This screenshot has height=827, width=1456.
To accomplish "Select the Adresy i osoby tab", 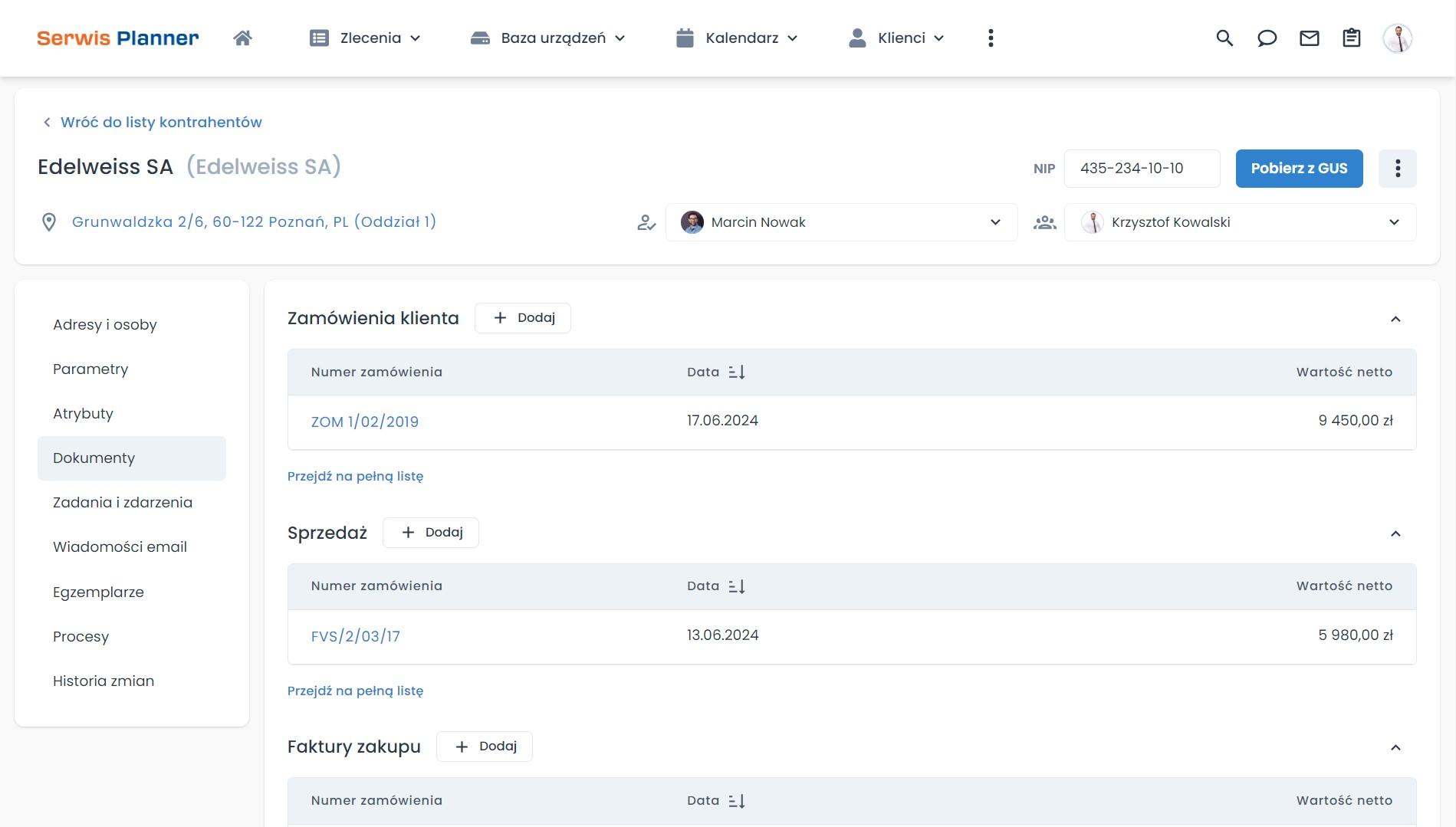I will pos(132,325).
